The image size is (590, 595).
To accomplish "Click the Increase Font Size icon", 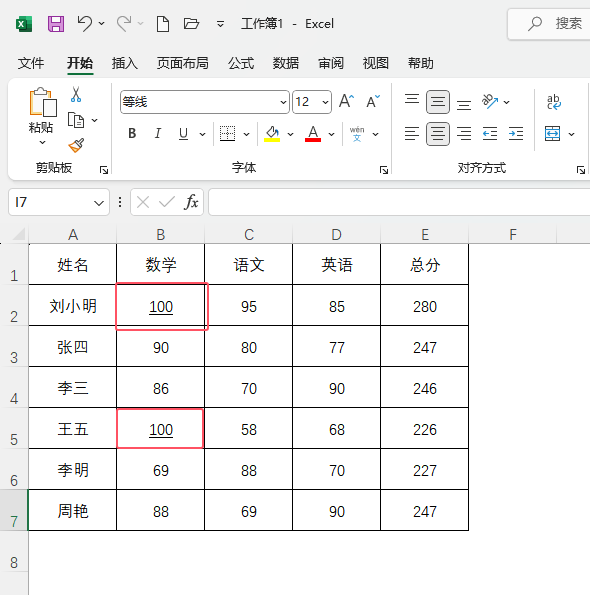I will pos(346,102).
